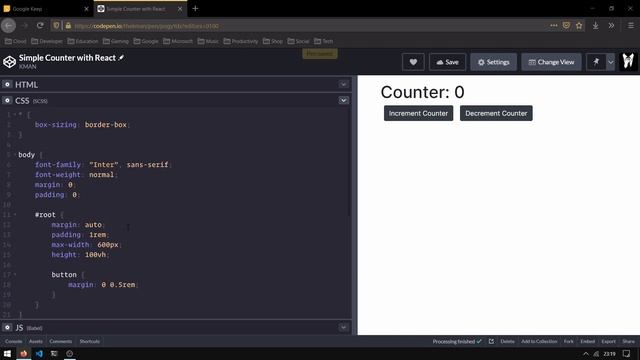Reload the page
The width and height of the screenshot is (640, 360).
tap(40, 25)
